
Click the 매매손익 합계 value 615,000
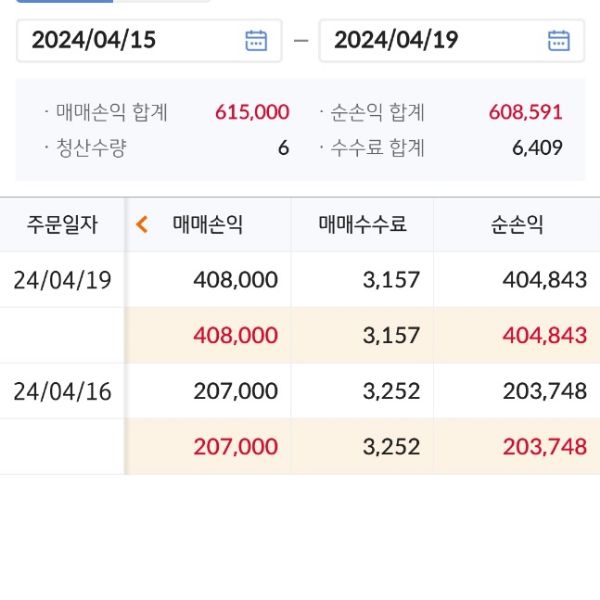(252, 112)
